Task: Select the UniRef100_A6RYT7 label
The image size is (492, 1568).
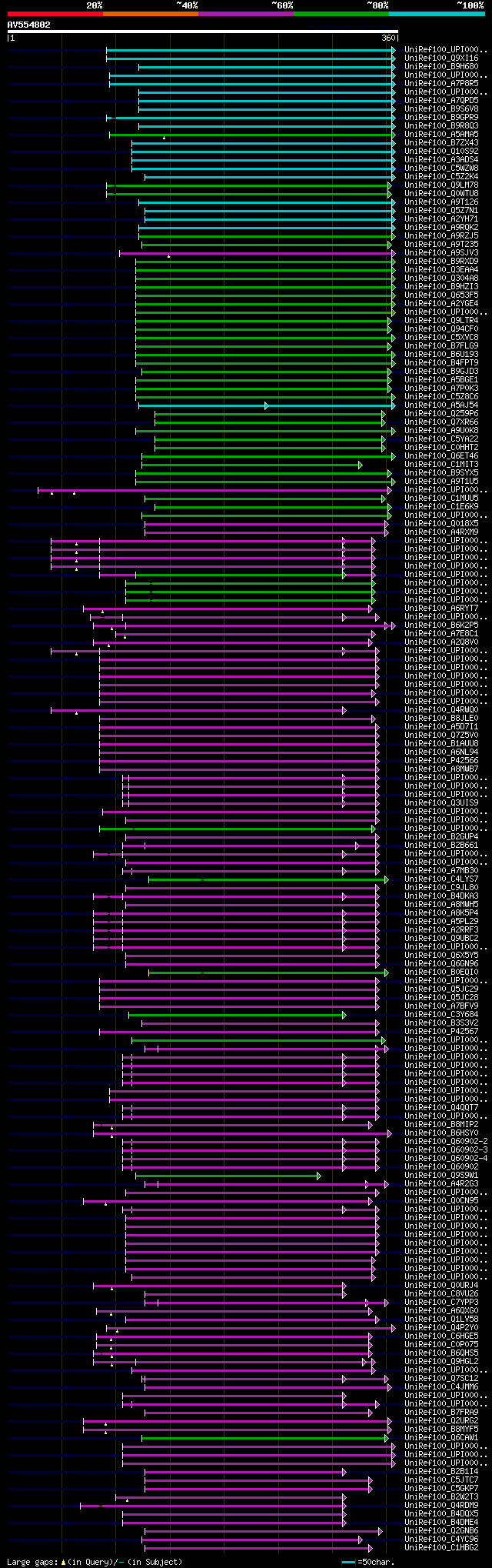Action: pos(441,608)
